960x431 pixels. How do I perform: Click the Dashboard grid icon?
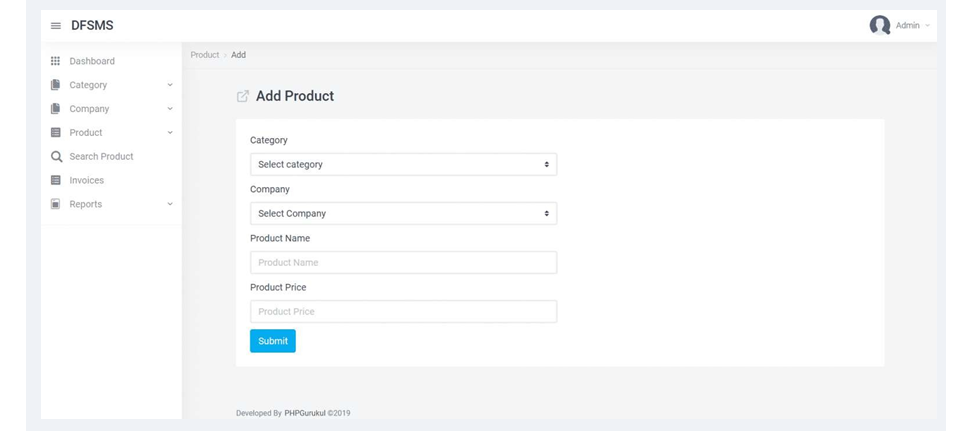click(x=56, y=61)
